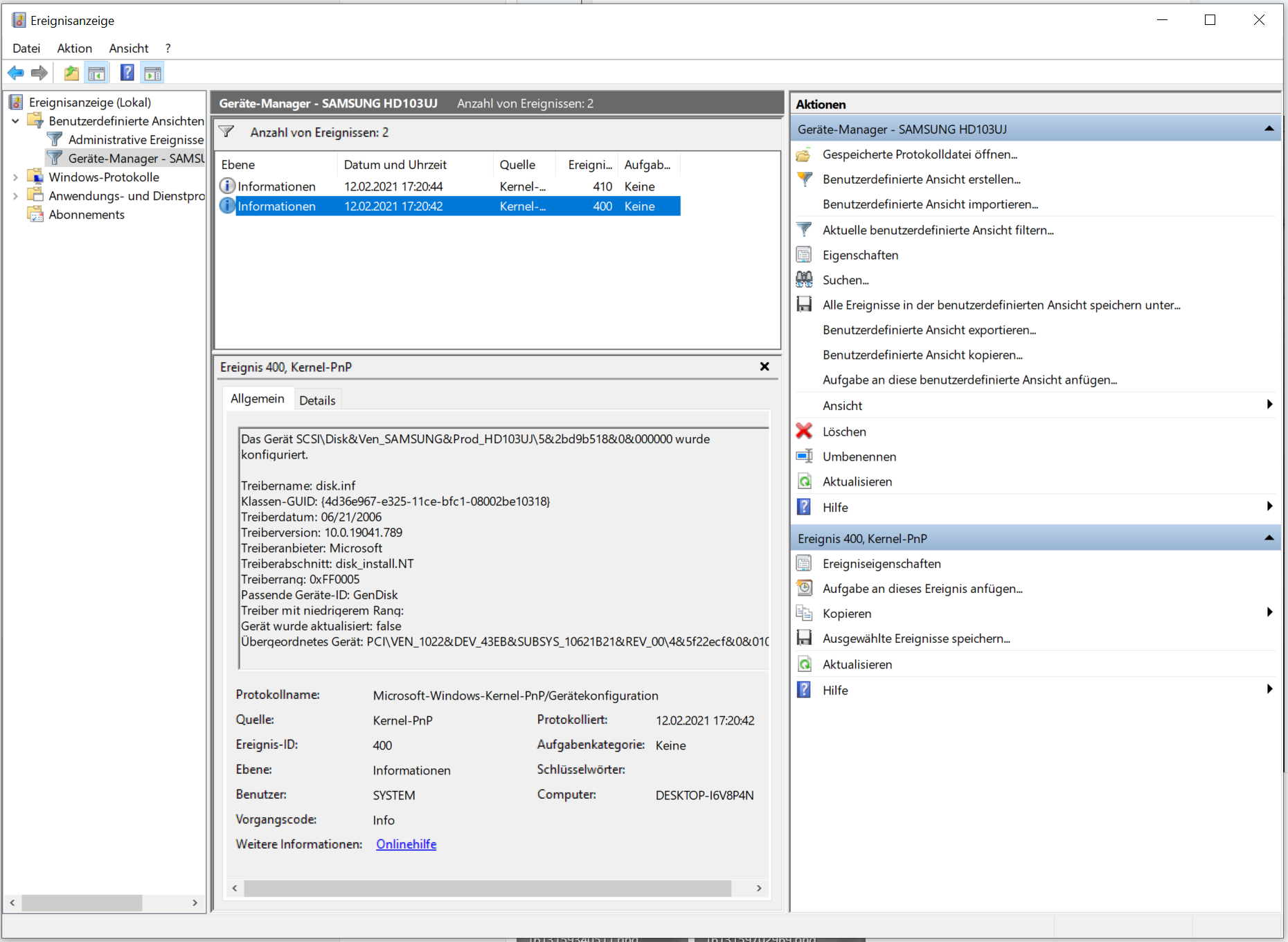Click Gespeicherte Protokolldatei öffnen

pyautogui.click(x=920, y=154)
